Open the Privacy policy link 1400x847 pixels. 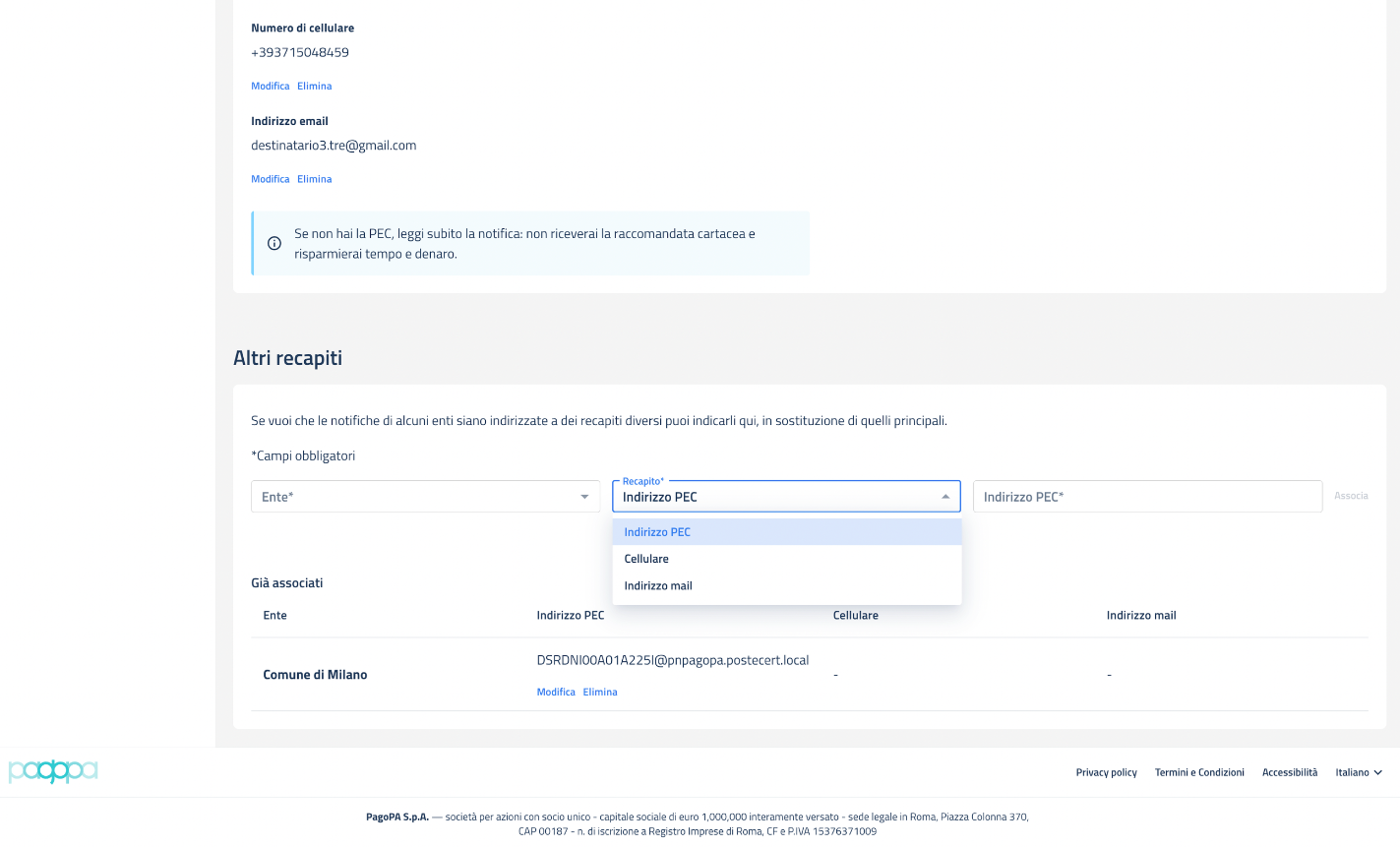(x=1106, y=772)
